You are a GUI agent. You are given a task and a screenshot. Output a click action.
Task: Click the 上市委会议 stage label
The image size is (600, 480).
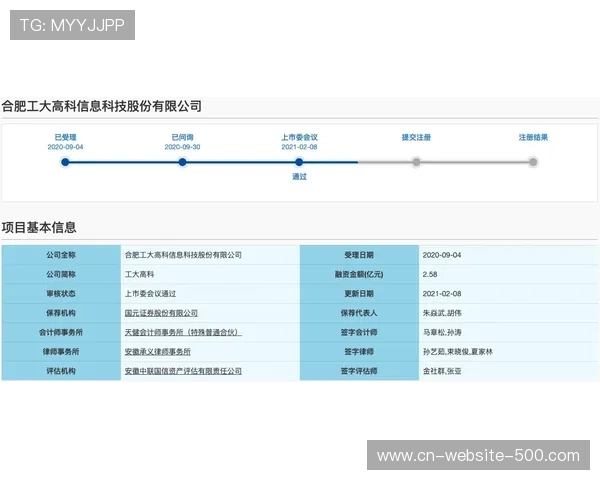299,137
